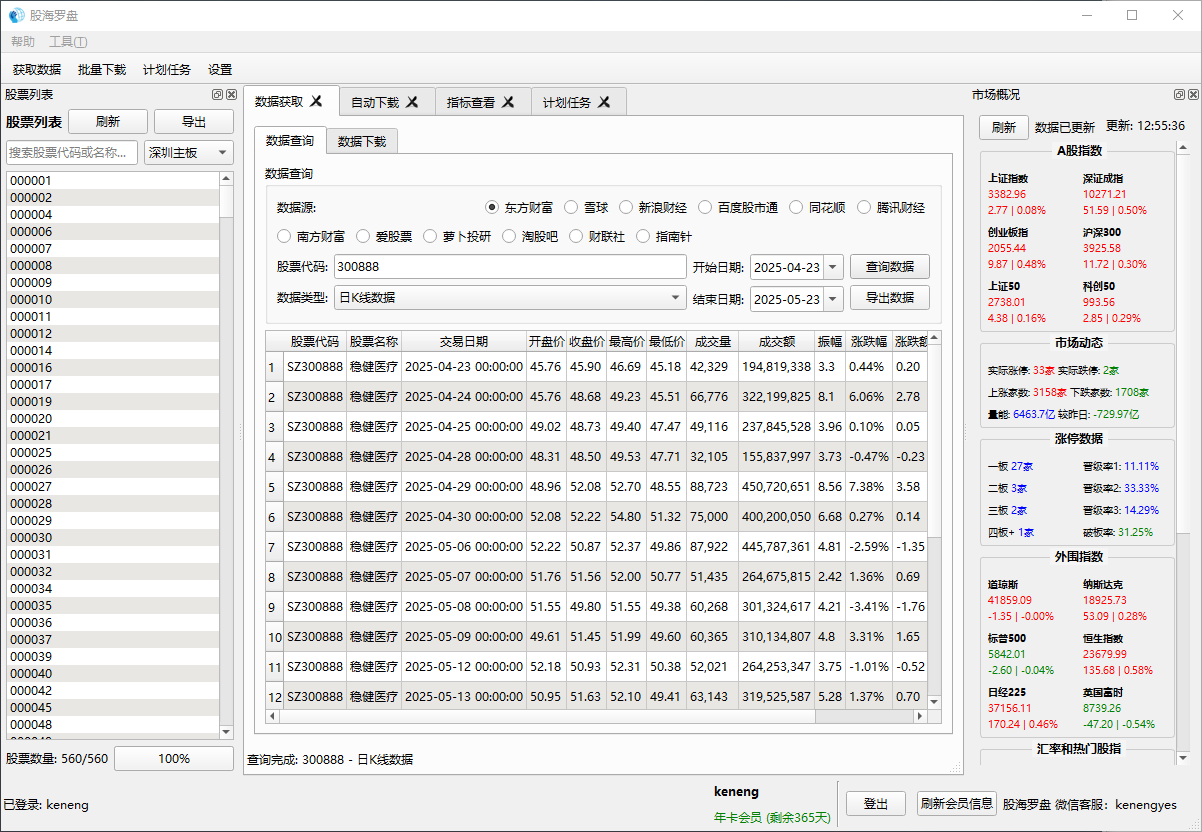Click the stock list scrollbar up arrow
1202x832 pixels.
(x=226, y=179)
